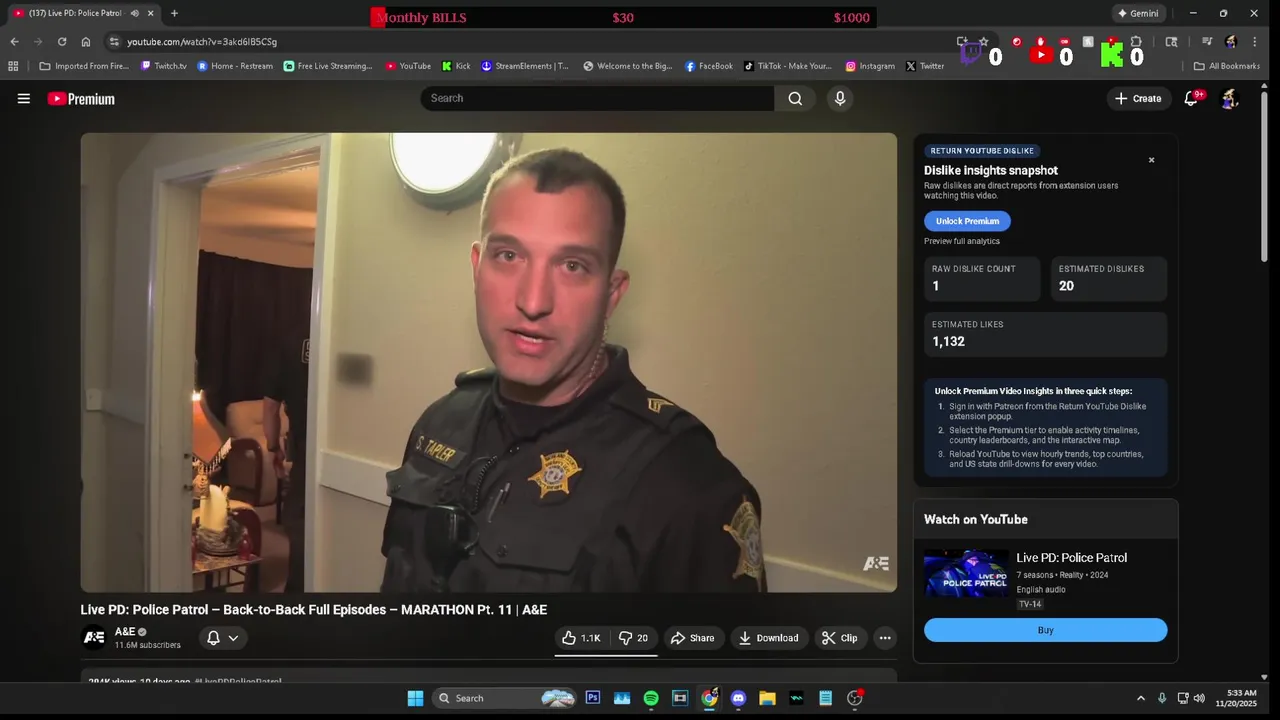The width and height of the screenshot is (1280, 720).
Task: Click the taskbar Search box
Action: (x=506, y=698)
